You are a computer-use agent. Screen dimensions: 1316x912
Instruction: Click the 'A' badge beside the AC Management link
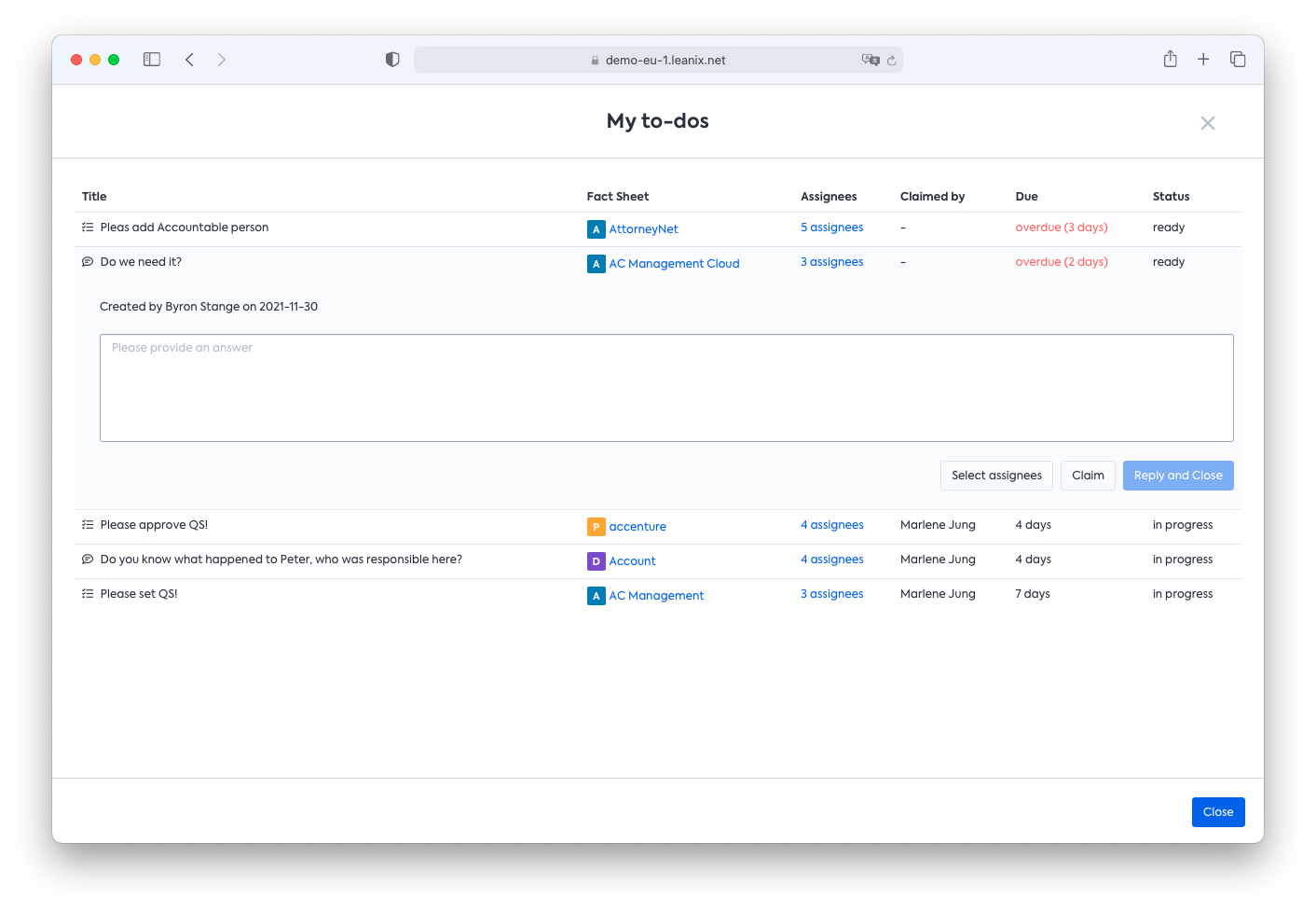click(x=596, y=596)
